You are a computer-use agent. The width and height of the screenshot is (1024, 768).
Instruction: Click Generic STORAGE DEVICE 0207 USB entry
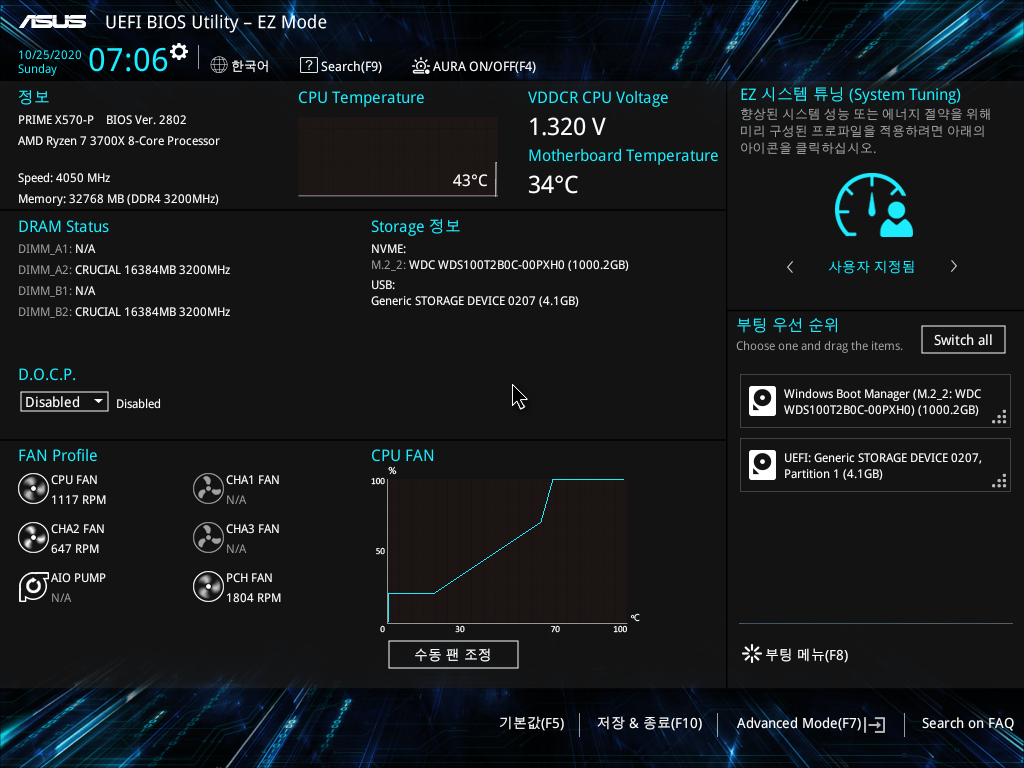475,300
